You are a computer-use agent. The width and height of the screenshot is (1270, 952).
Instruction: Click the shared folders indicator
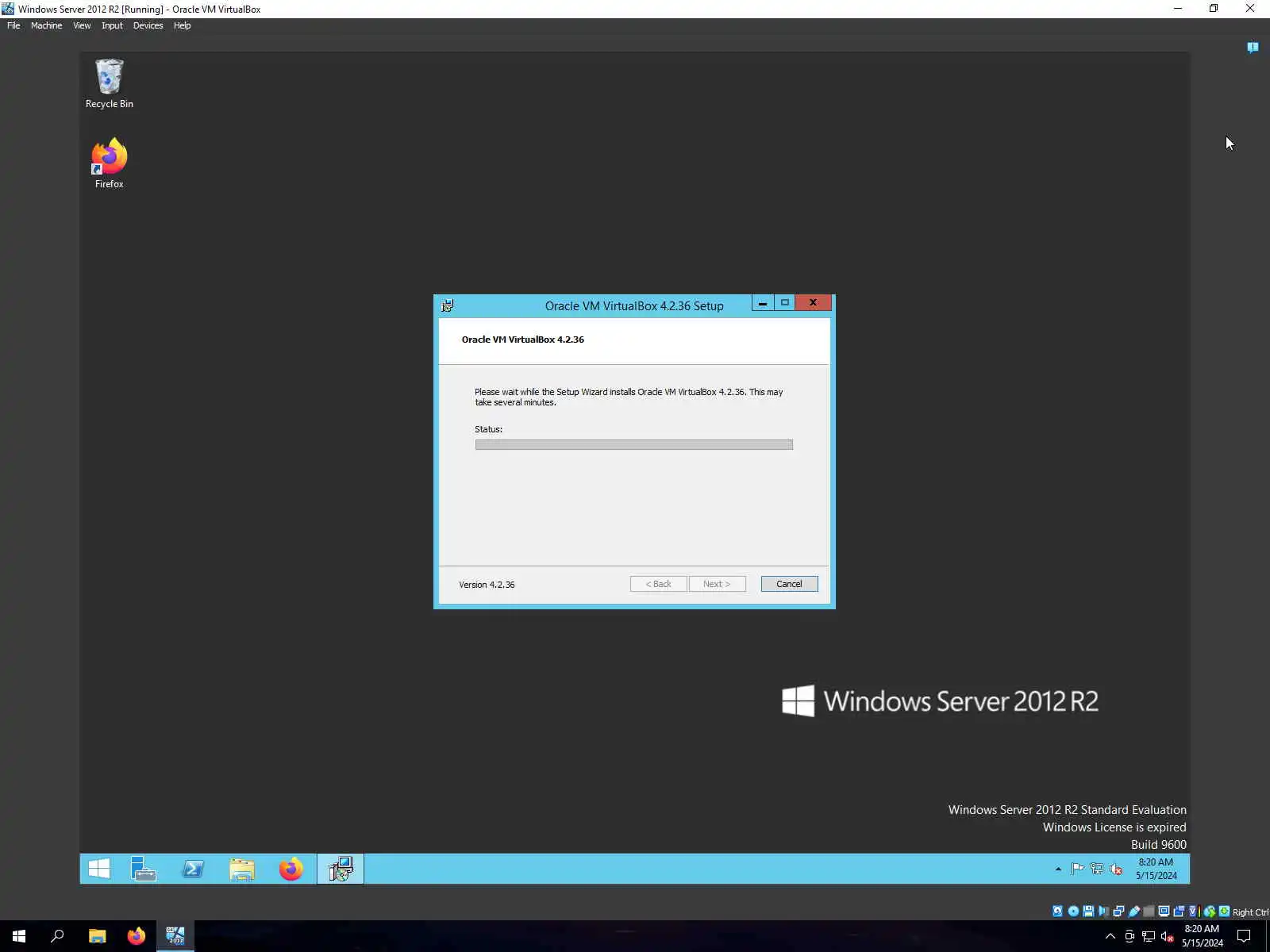pos(1149,912)
